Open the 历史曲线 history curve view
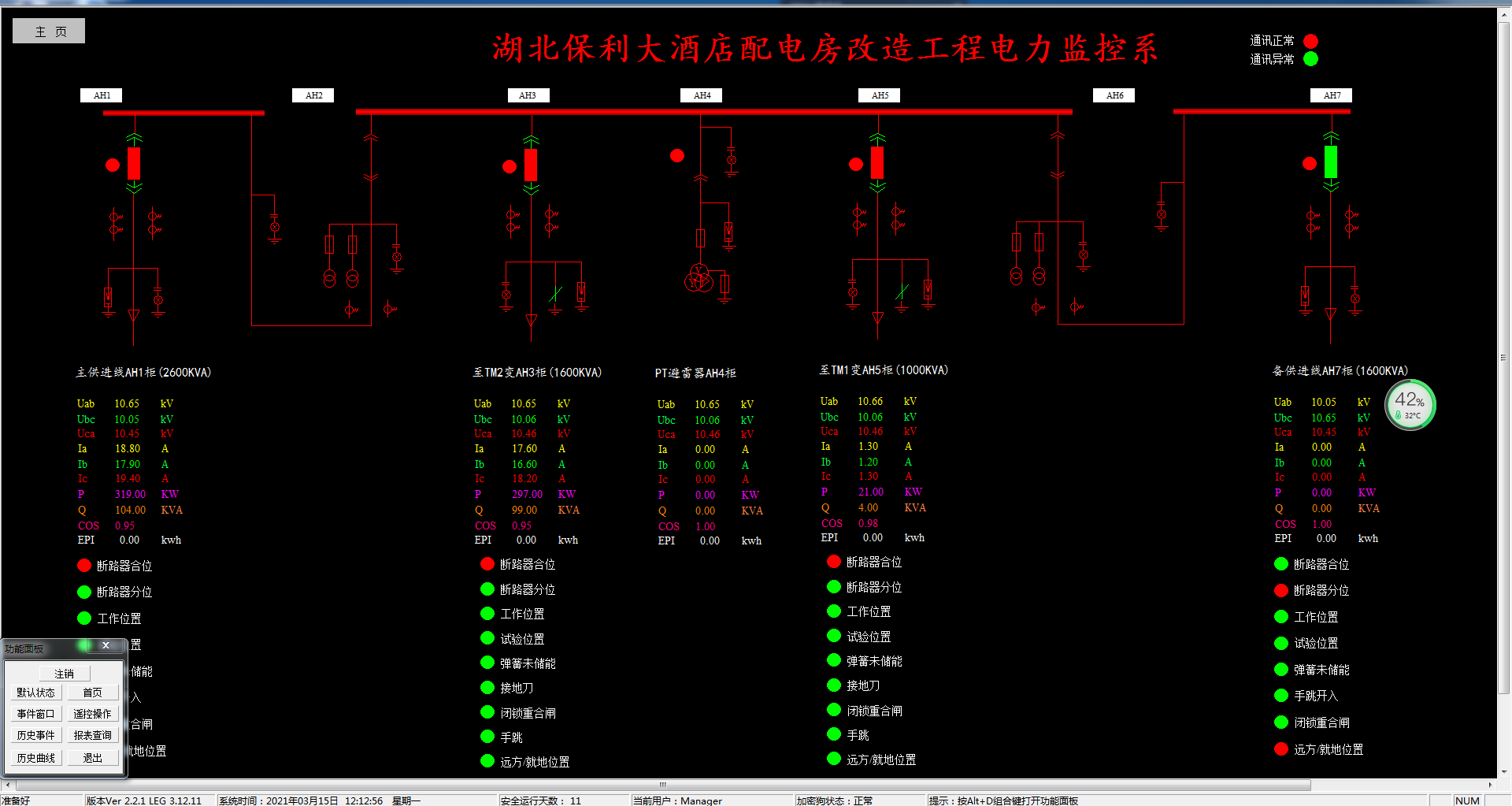 [x=35, y=758]
